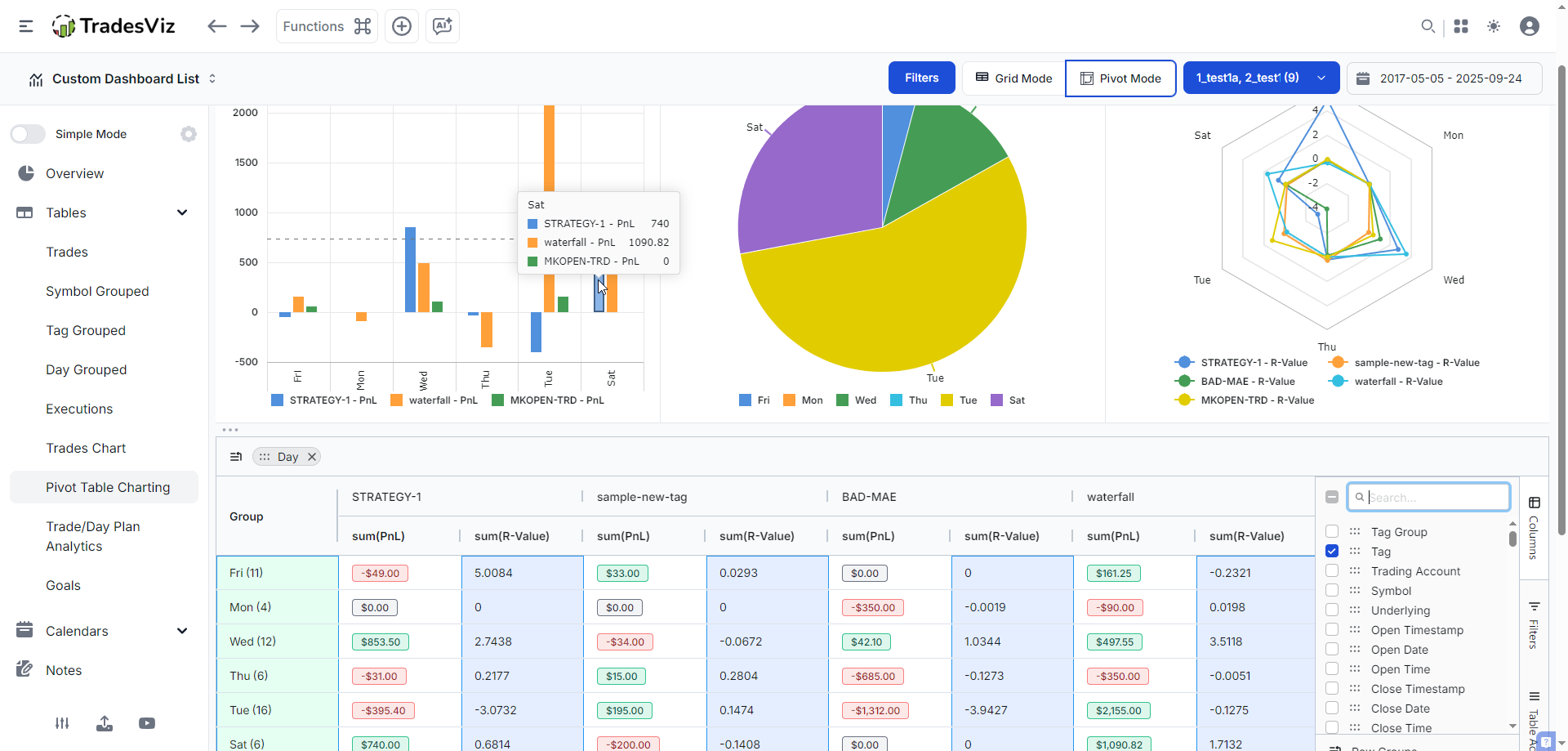Toggle the Simple Mode switch
Image resolution: width=1568 pixels, height=751 pixels.
point(29,134)
